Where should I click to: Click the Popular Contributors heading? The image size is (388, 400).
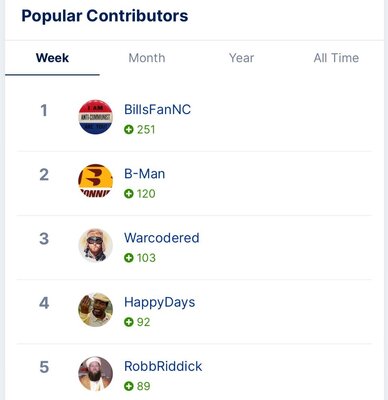(x=105, y=16)
